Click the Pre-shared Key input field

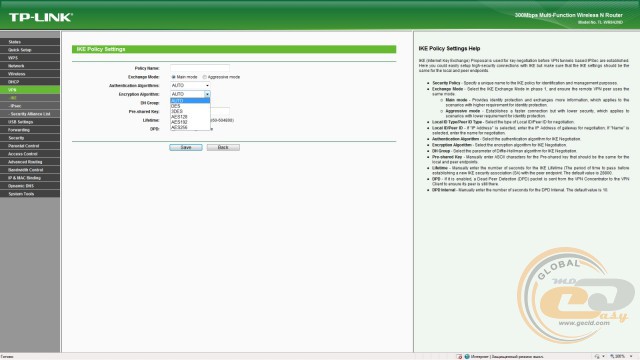pos(220,111)
